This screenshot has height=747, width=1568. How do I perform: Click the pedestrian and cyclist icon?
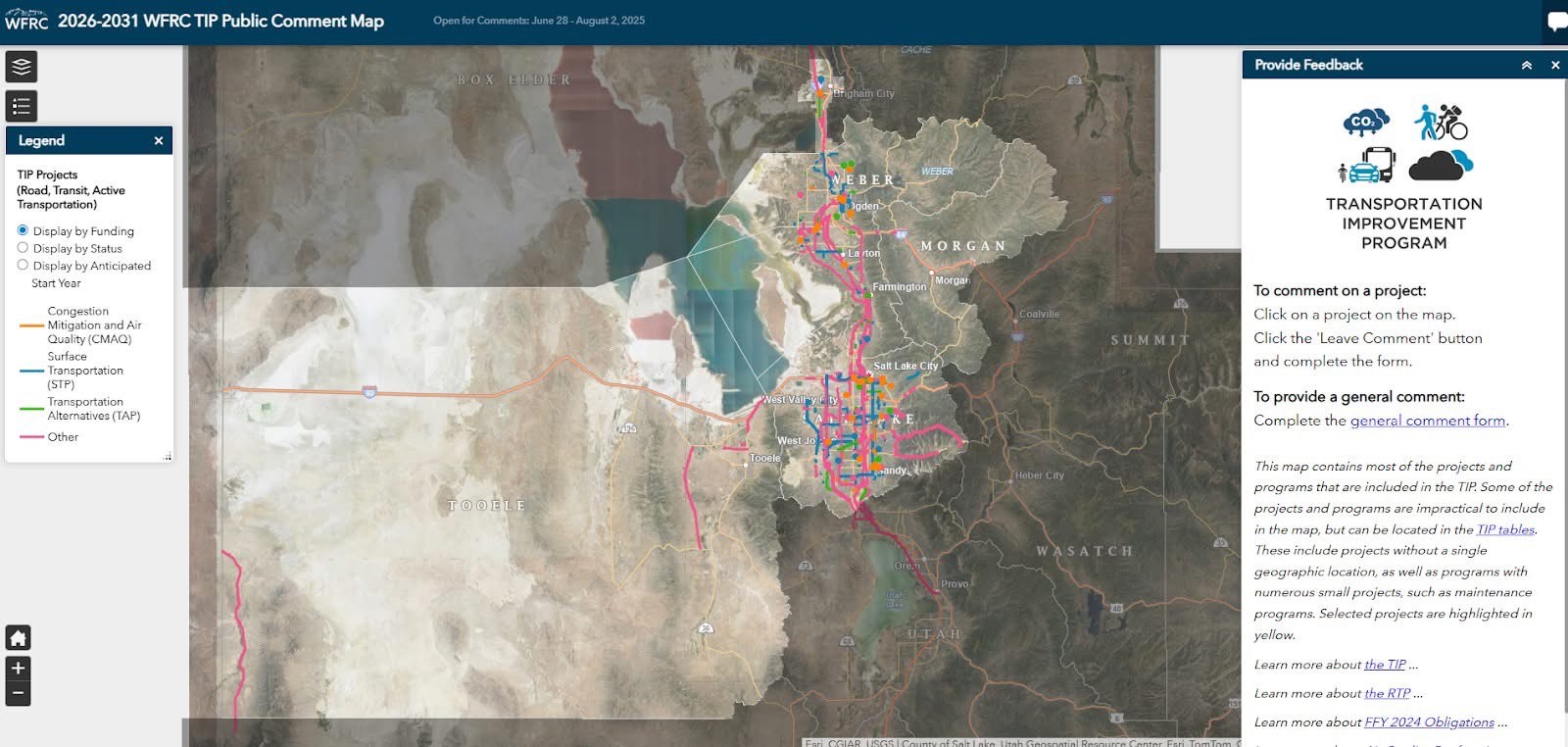1441,122
